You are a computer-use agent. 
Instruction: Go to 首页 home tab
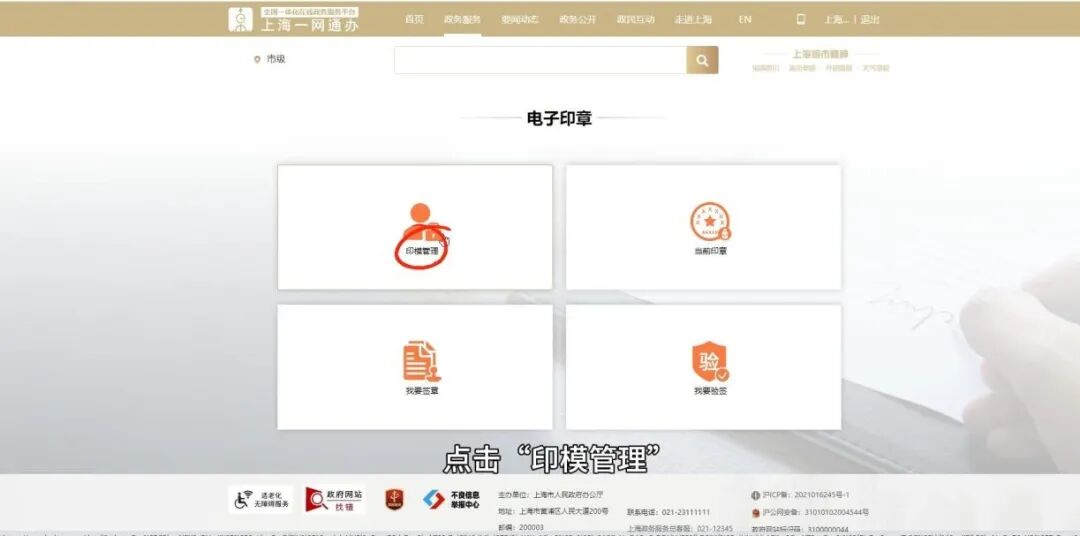414,19
